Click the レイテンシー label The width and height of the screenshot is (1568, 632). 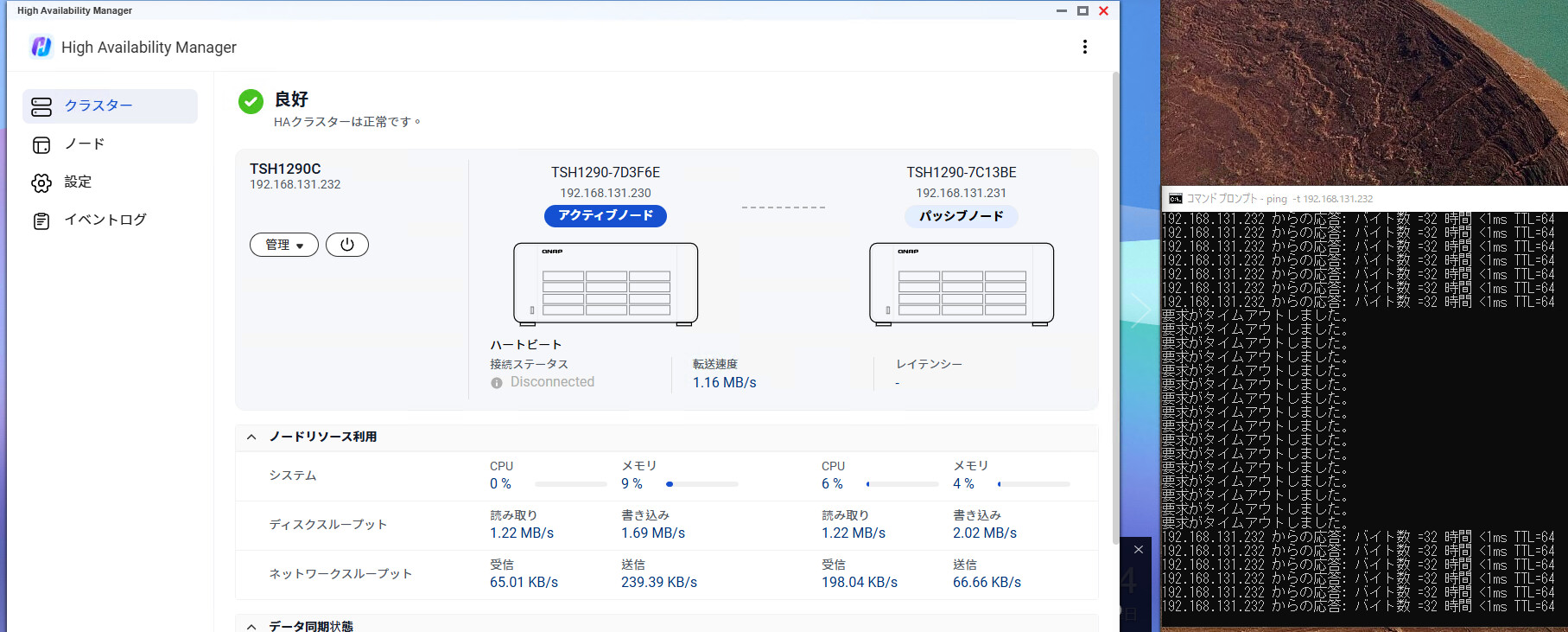point(929,365)
